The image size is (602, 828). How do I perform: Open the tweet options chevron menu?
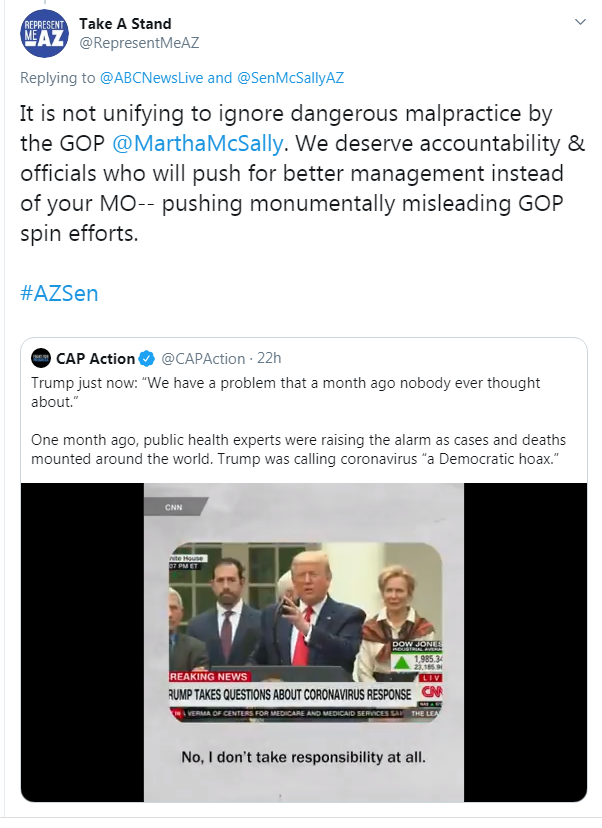(x=581, y=22)
